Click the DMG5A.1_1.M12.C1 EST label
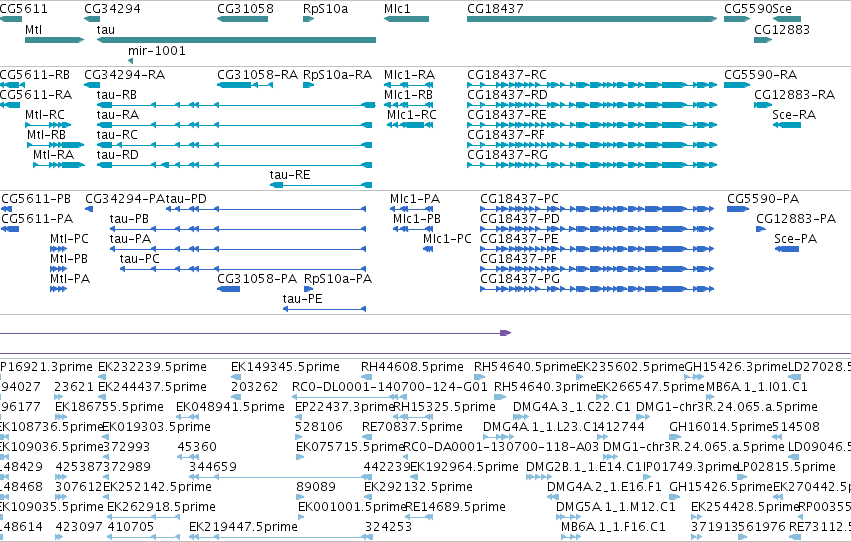The image size is (851, 542). coord(616,506)
